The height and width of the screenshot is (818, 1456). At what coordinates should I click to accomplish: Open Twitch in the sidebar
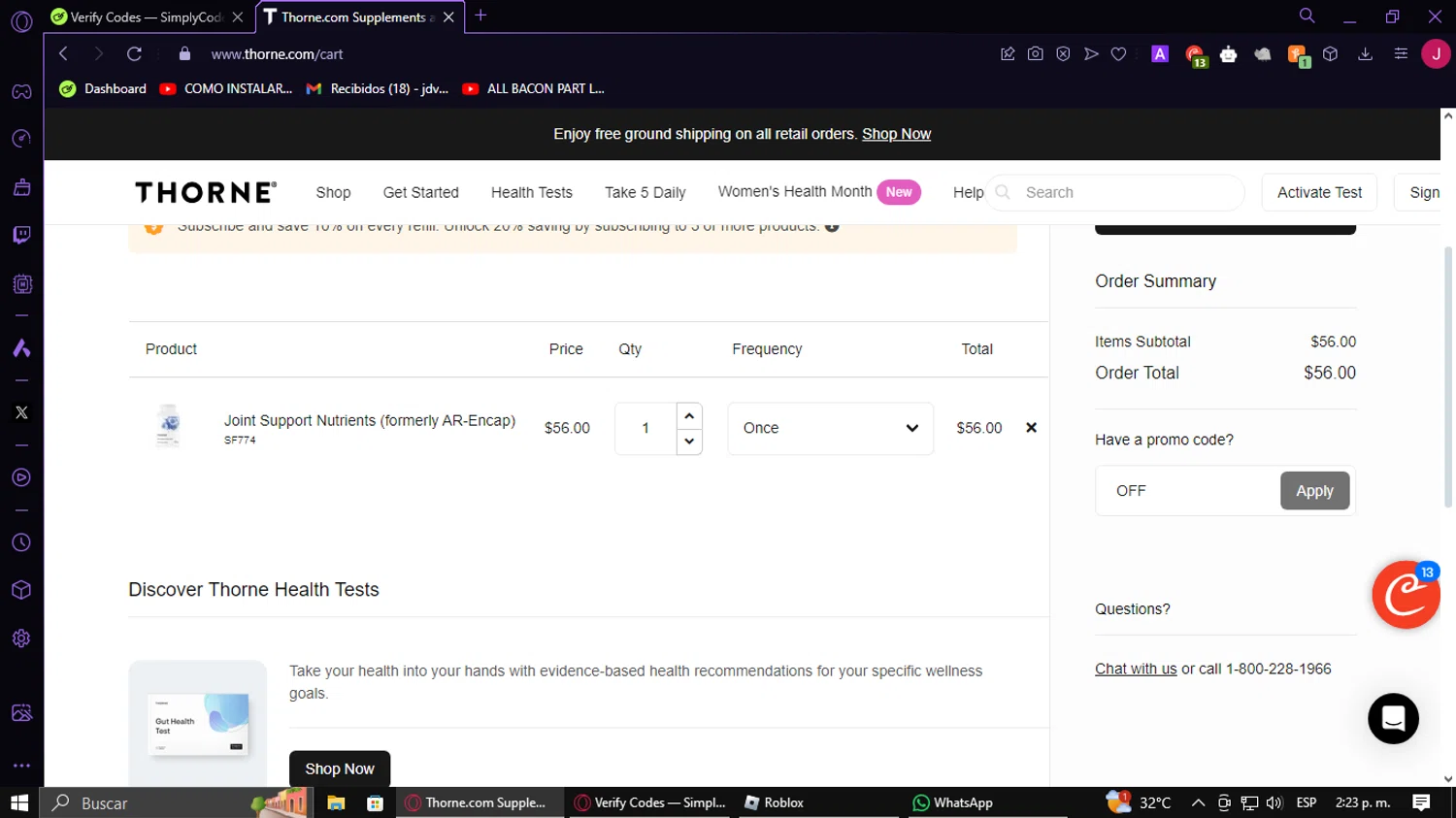click(21, 235)
